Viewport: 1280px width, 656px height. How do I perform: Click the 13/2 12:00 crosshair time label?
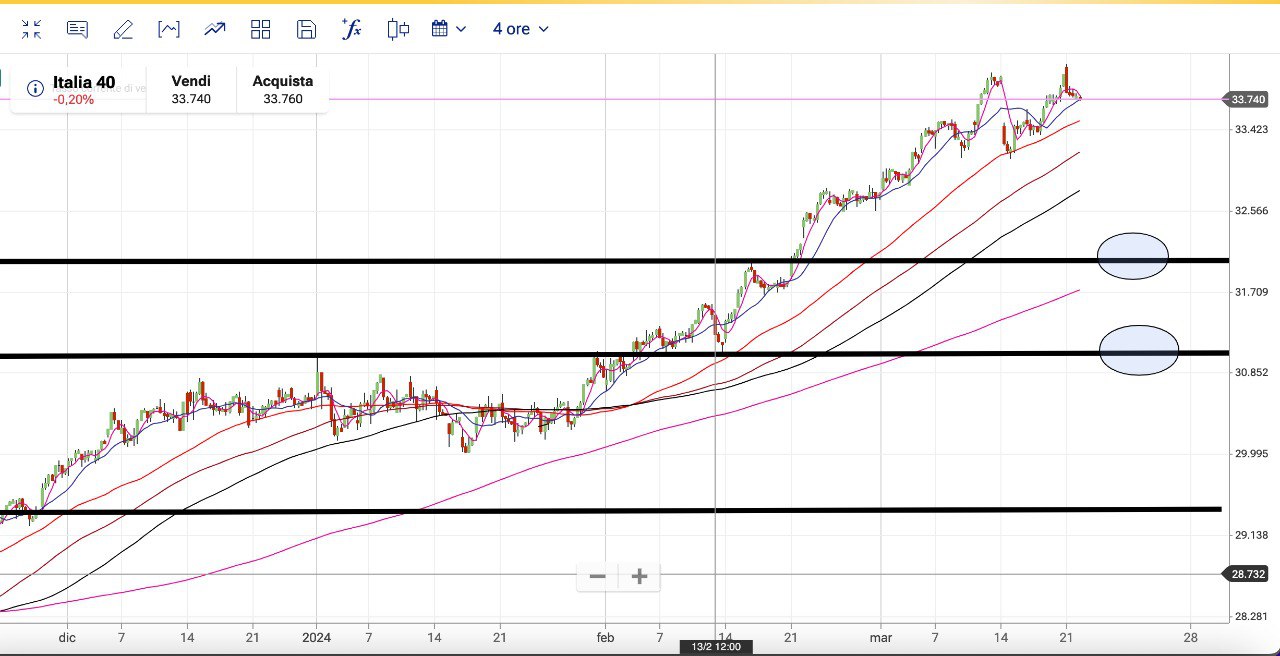pyautogui.click(x=716, y=648)
